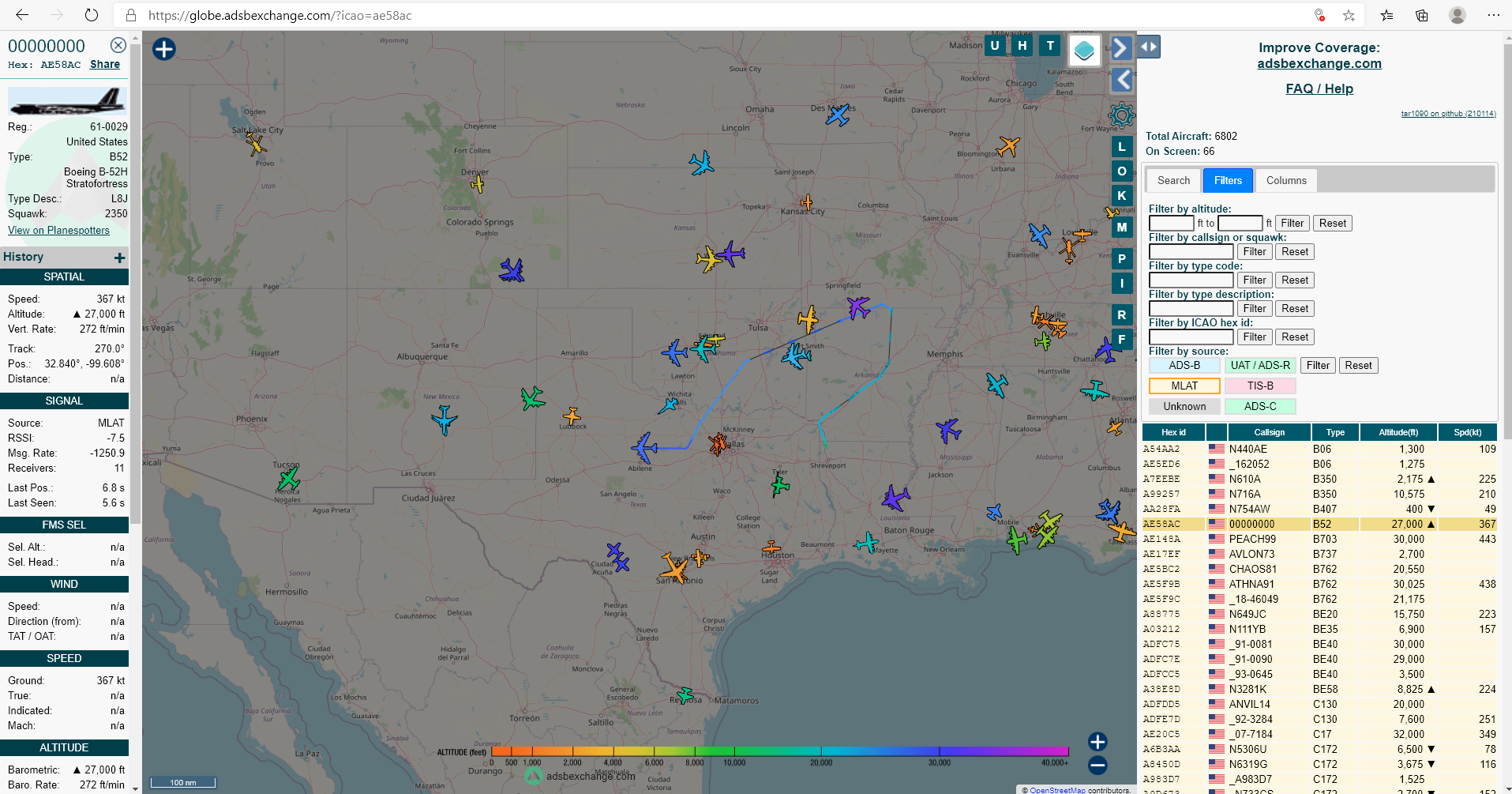Reset the type code filter
The width and height of the screenshot is (1512, 794).
click(x=1295, y=280)
